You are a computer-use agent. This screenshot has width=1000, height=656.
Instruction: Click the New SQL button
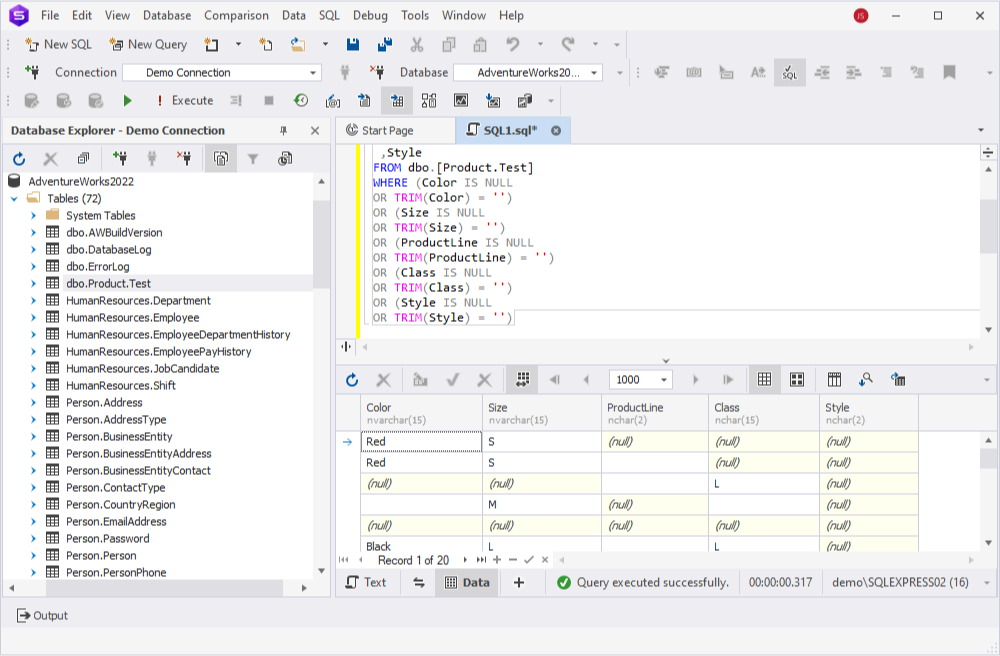58,44
